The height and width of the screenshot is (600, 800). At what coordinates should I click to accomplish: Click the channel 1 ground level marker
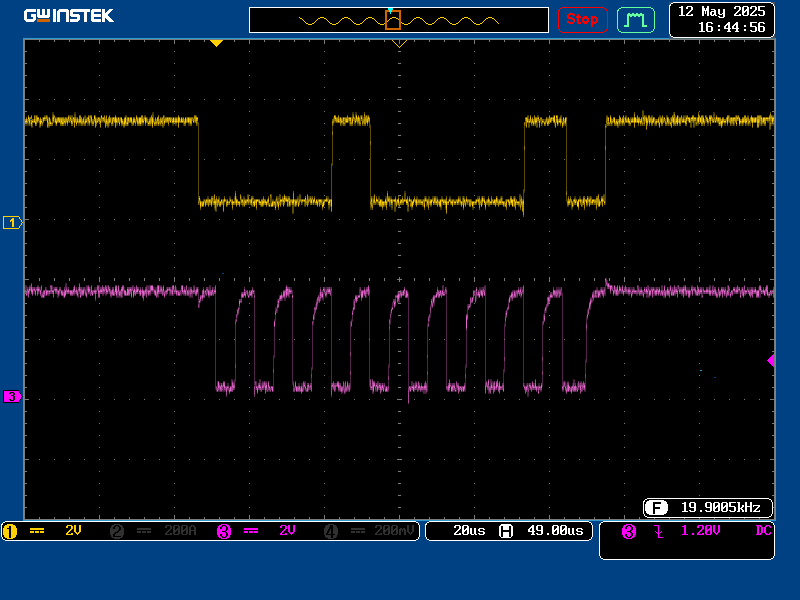tap(12, 222)
